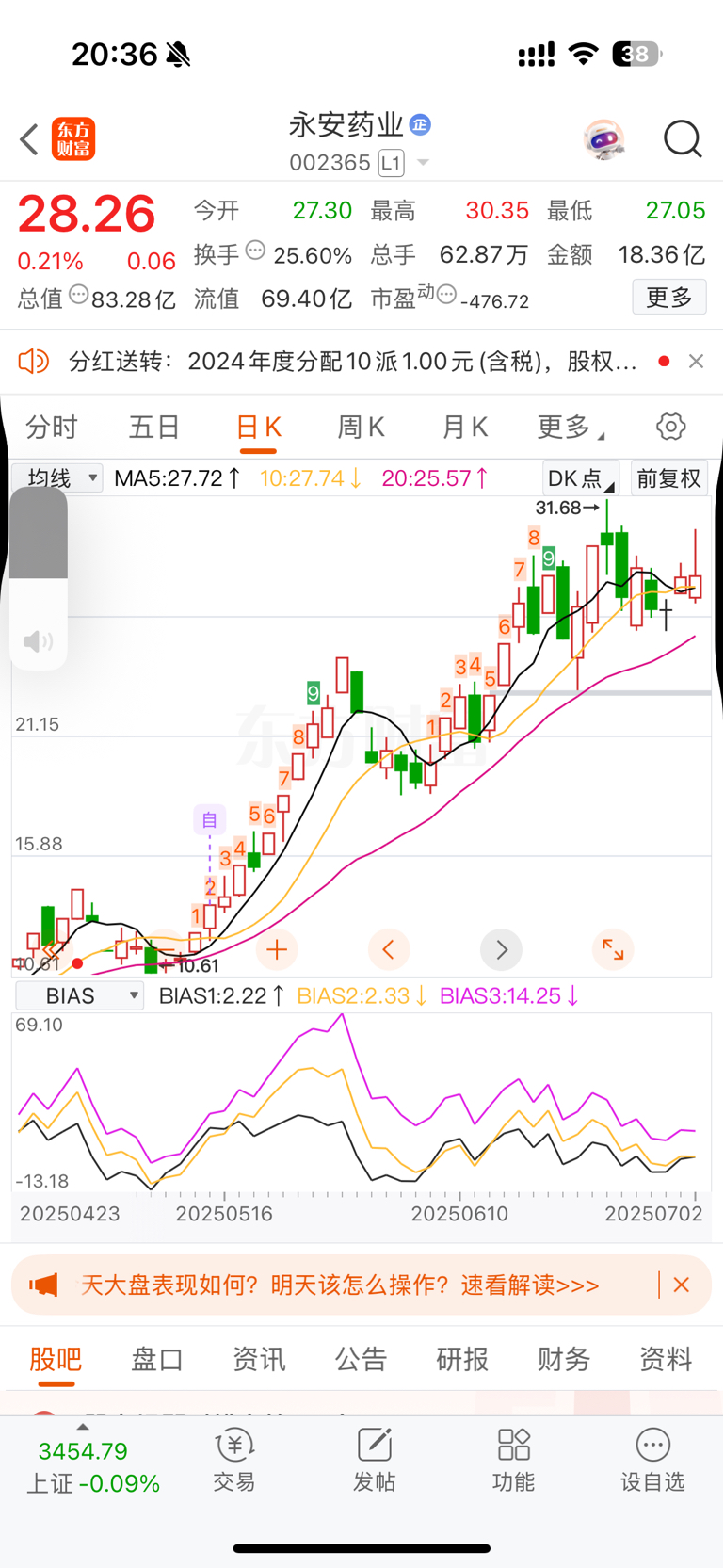The height and width of the screenshot is (1568, 724).
Task: Tap the Wi-Fi status icon
Action: pyautogui.click(x=584, y=54)
